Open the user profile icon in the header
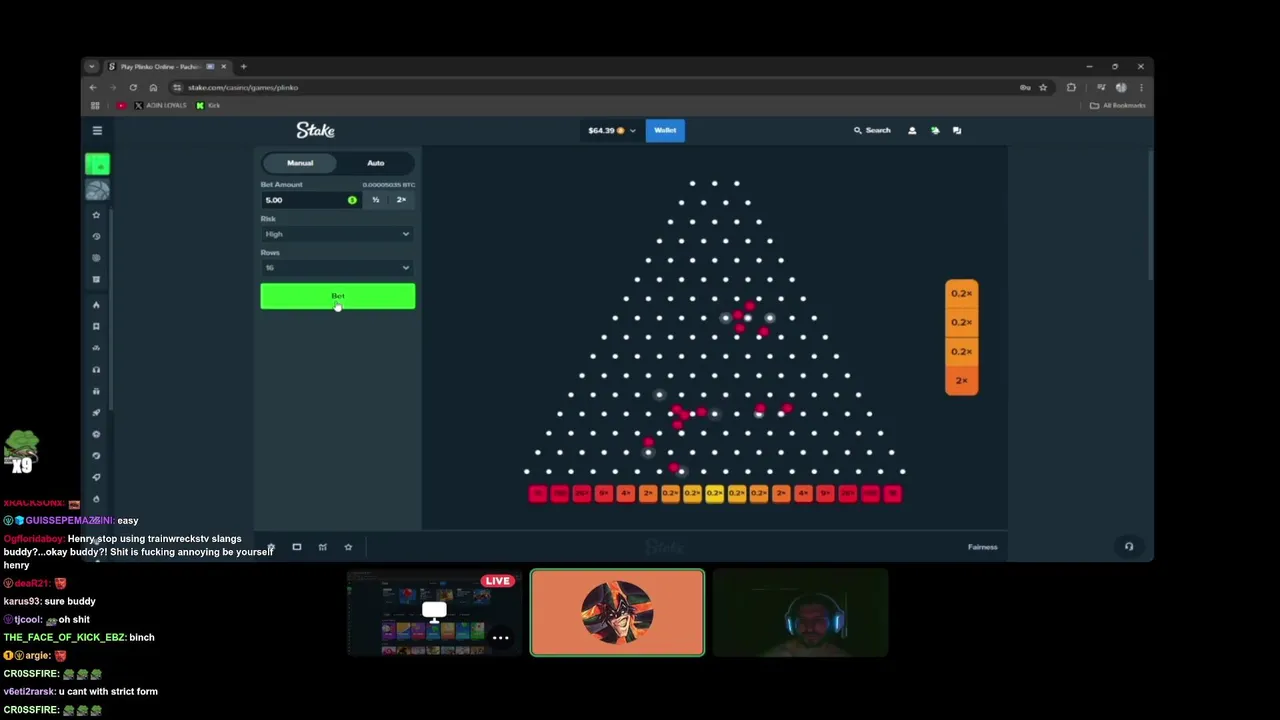The height and width of the screenshot is (720, 1280). 912,130
